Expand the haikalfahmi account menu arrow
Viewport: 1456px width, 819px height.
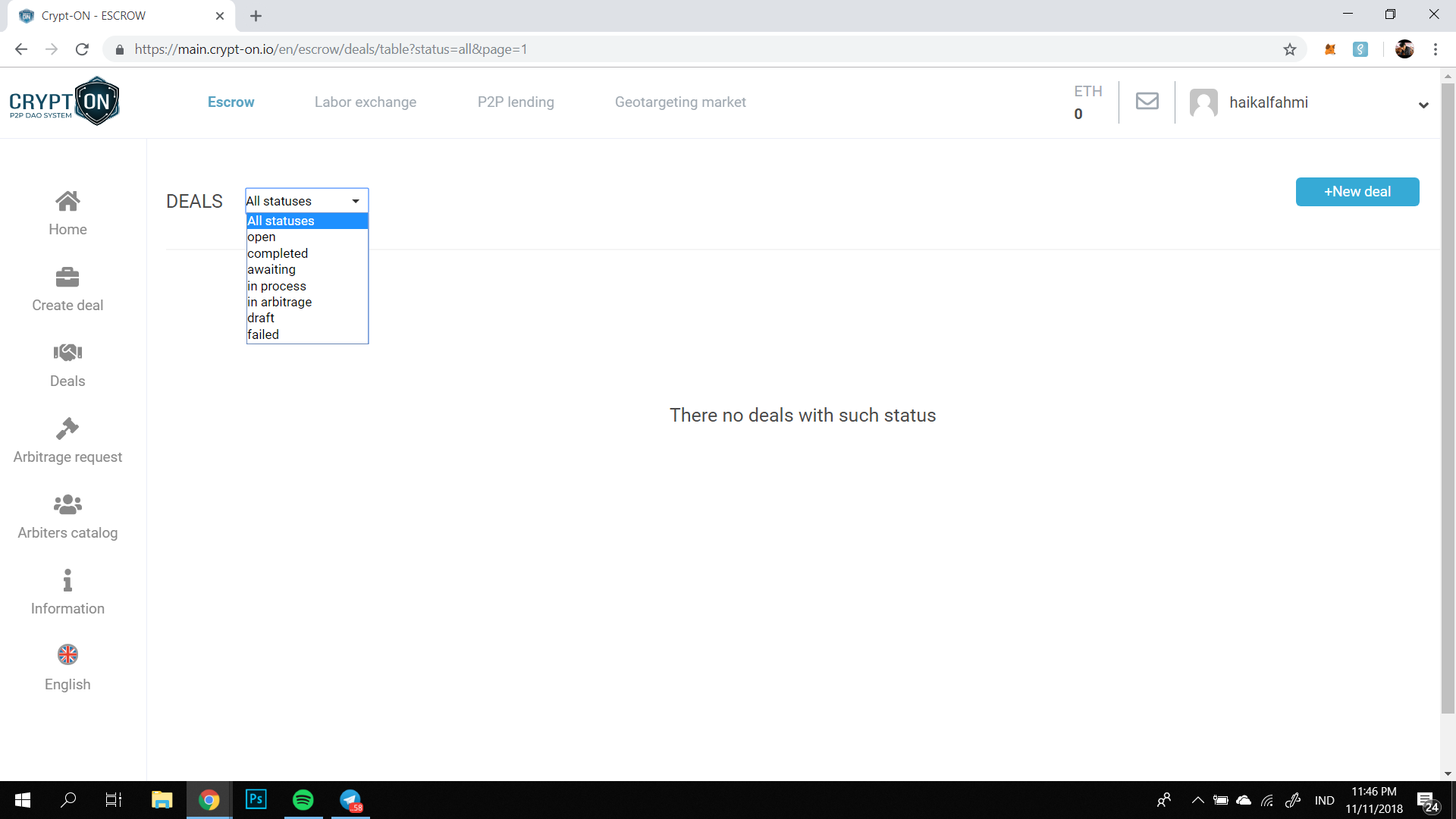pyautogui.click(x=1423, y=105)
